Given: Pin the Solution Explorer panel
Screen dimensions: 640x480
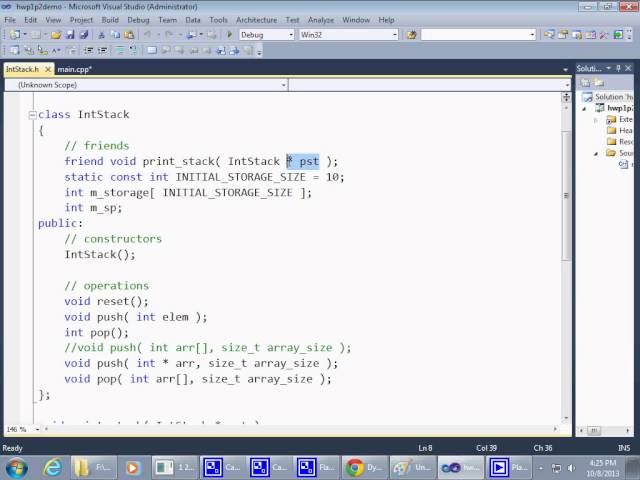Looking at the screenshot, I should [618, 68].
